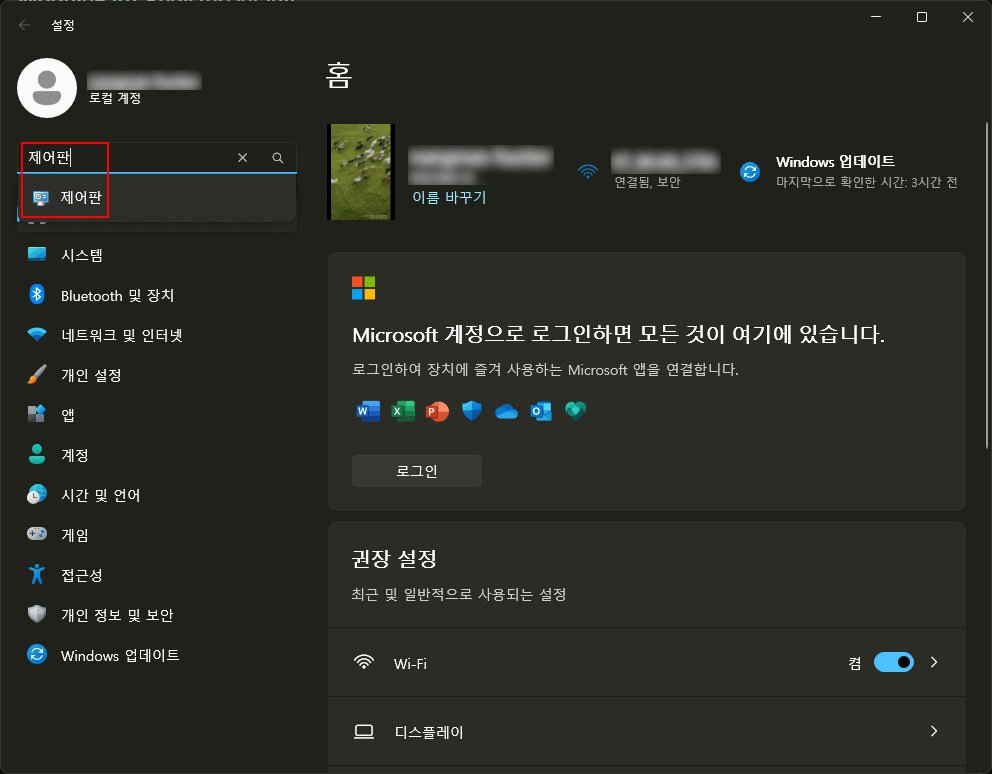Screen dimensions: 992x774
Task: Click the Bluetooth icon in sidebar
Action: click(37, 294)
